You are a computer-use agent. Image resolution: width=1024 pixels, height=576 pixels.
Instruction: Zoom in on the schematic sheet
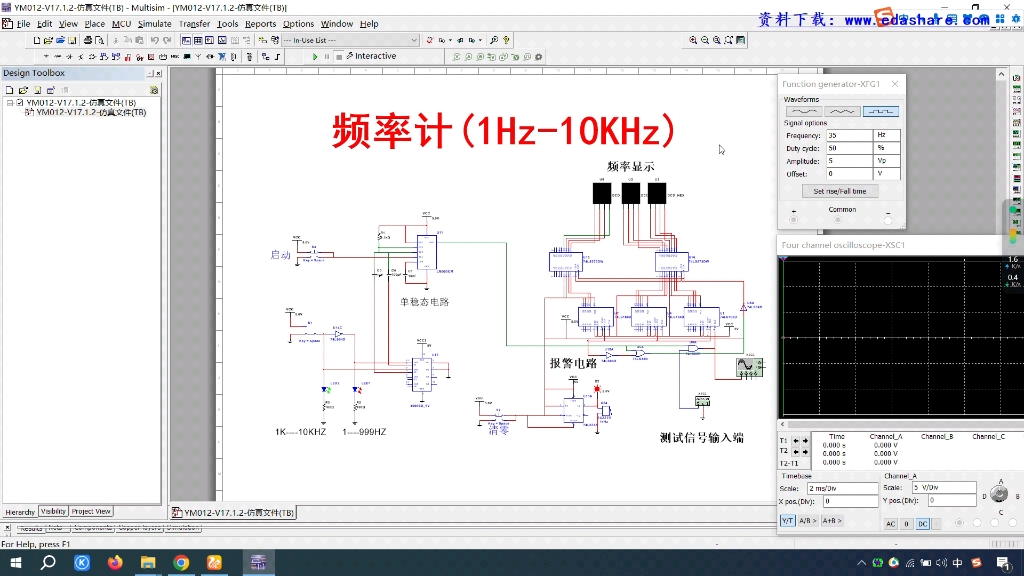pyautogui.click(x=693, y=40)
